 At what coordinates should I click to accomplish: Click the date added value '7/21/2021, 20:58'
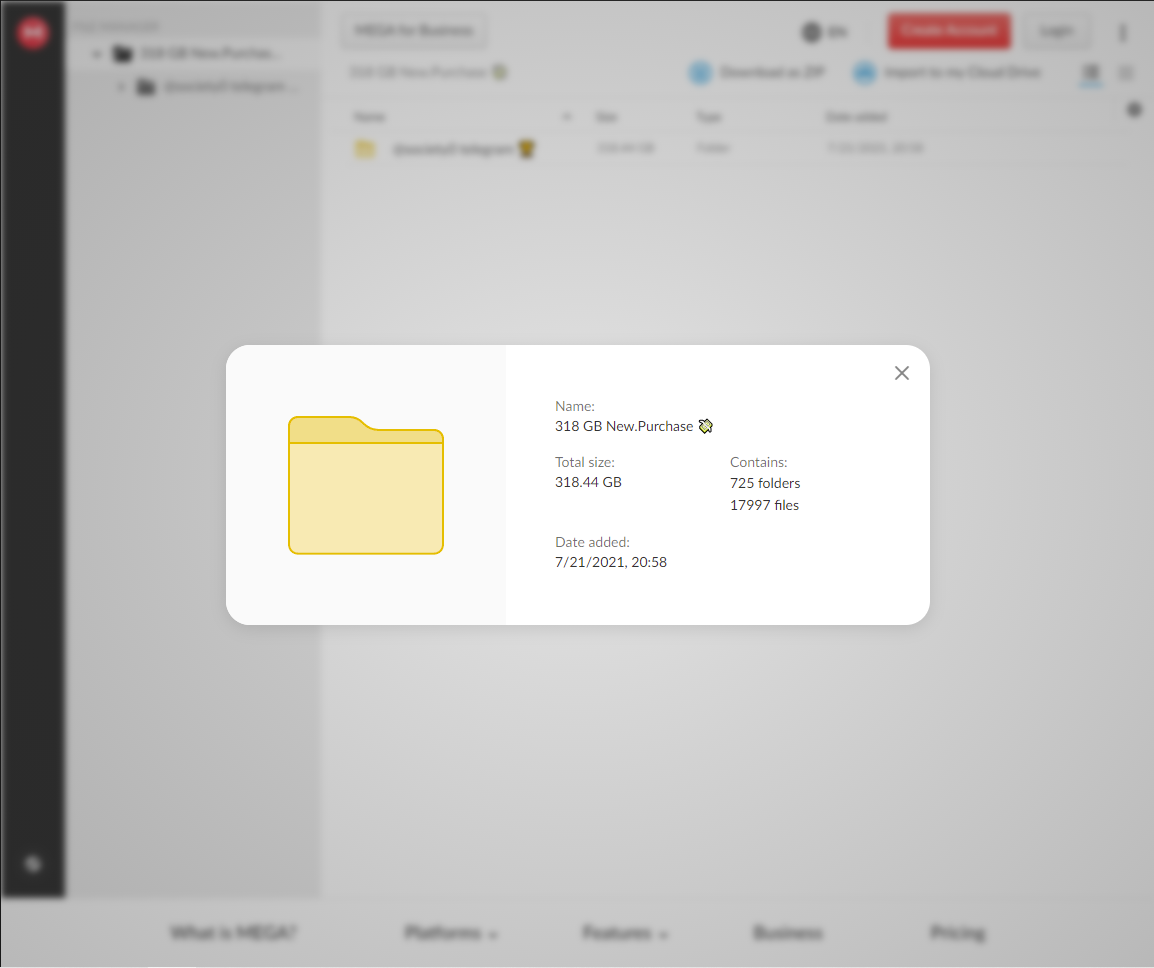(x=611, y=562)
